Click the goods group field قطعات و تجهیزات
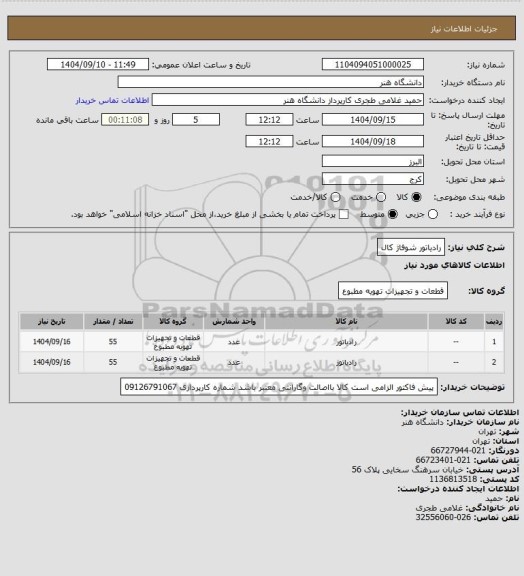Image resolution: width=524 pixels, height=576 pixels. (393, 291)
